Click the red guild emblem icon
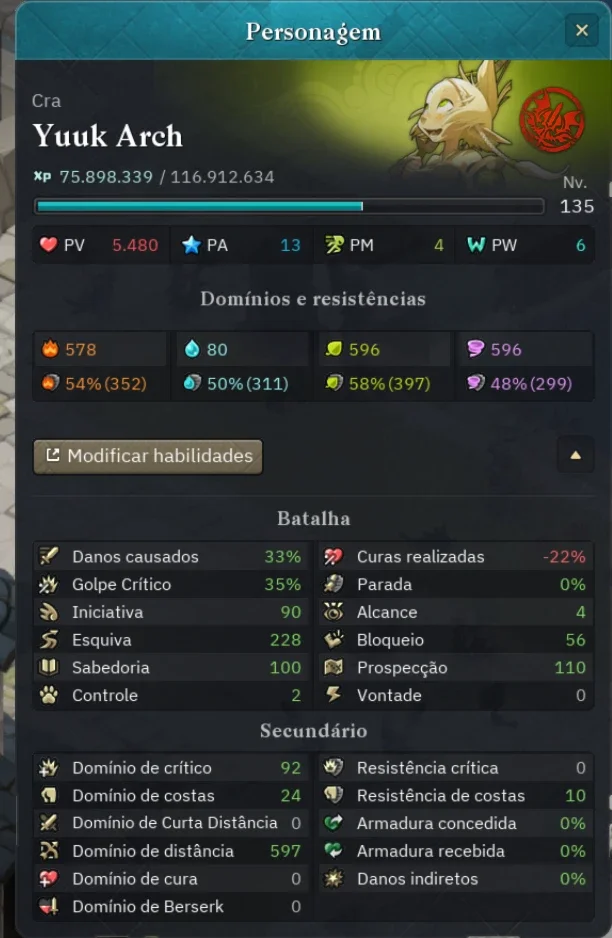This screenshot has height=938, width=612. click(551, 119)
